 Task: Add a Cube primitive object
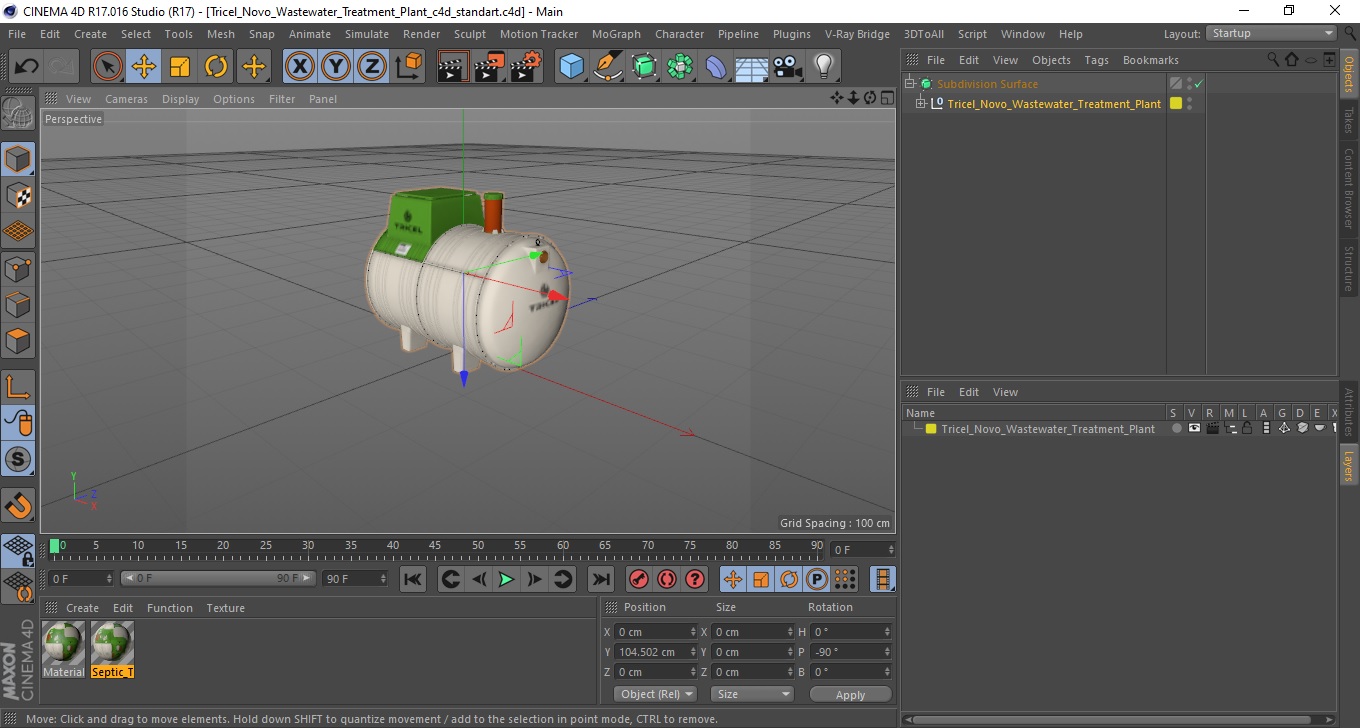pos(571,67)
